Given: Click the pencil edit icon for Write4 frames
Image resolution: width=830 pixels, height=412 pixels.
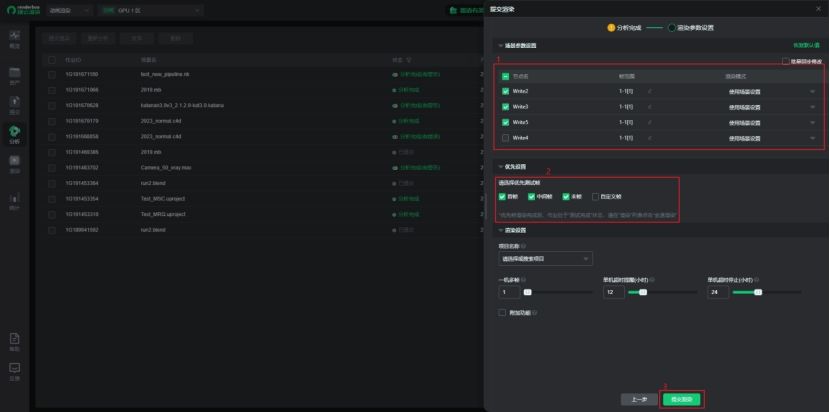Looking at the screenshot, I should (649, 138).
